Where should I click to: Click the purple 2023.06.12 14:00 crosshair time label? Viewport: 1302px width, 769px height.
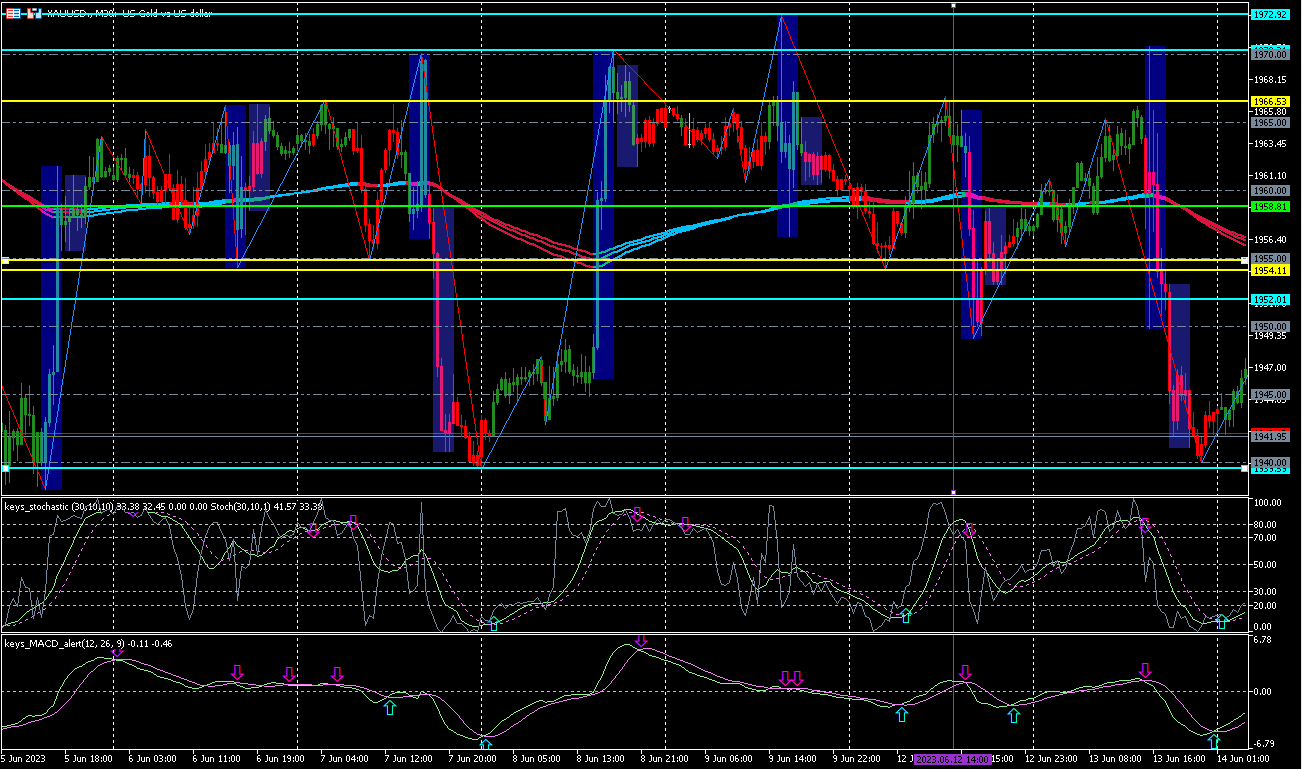(953, 760)
